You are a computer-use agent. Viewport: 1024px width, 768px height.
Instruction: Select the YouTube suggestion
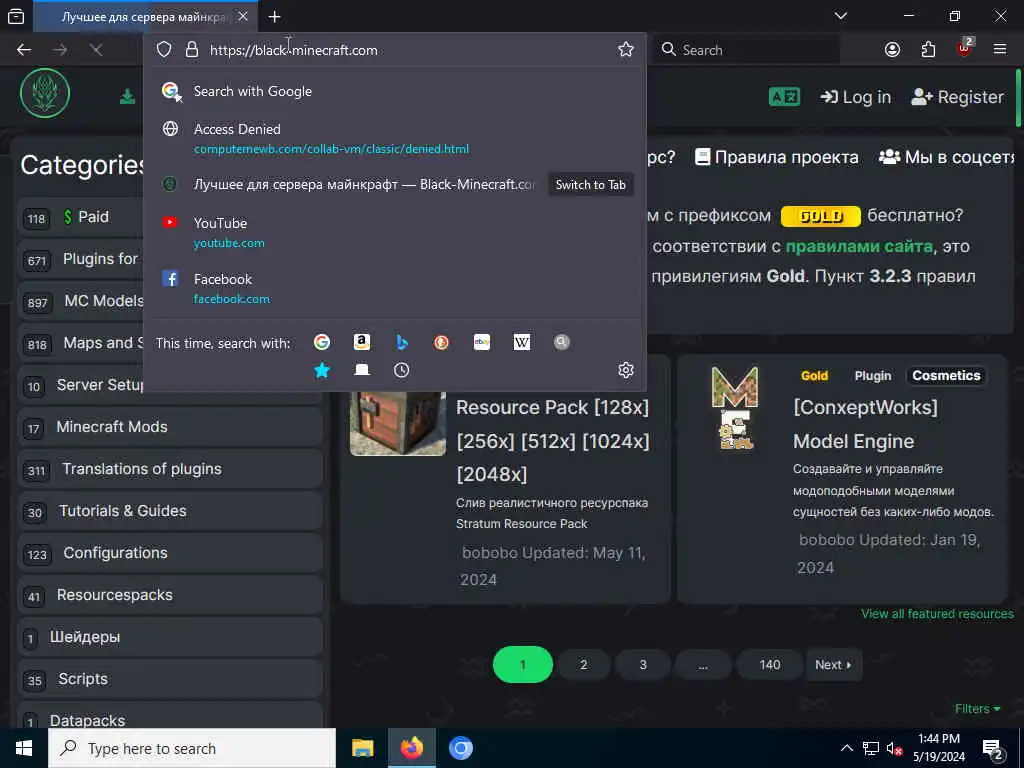click(394, 232)
